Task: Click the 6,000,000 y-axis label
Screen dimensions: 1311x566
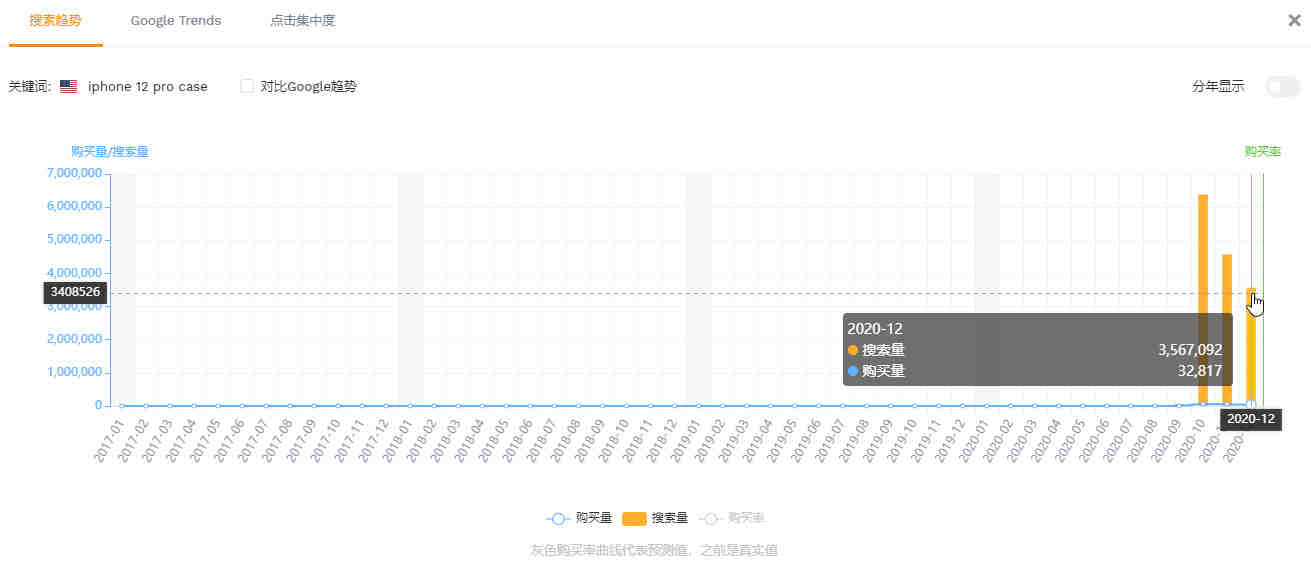Action: pyautogui.click(x=75, y=206)
